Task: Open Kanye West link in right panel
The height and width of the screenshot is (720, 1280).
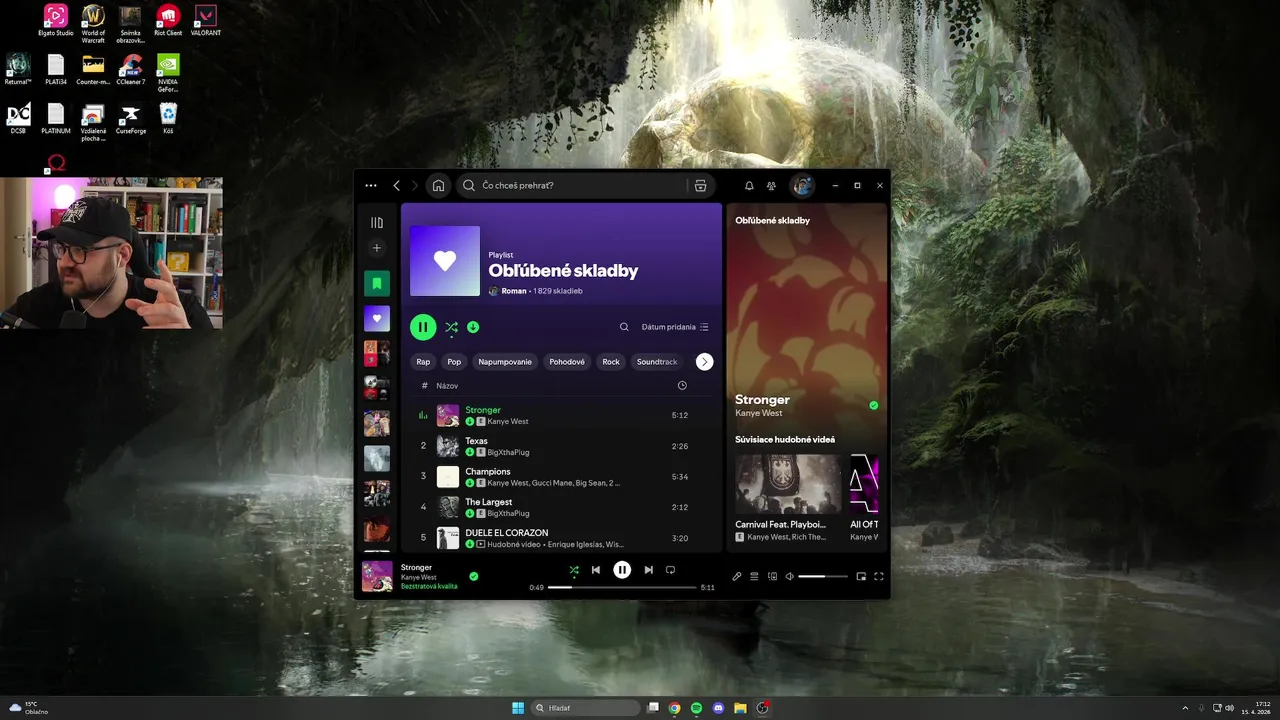Action: [x=759, y=413]
